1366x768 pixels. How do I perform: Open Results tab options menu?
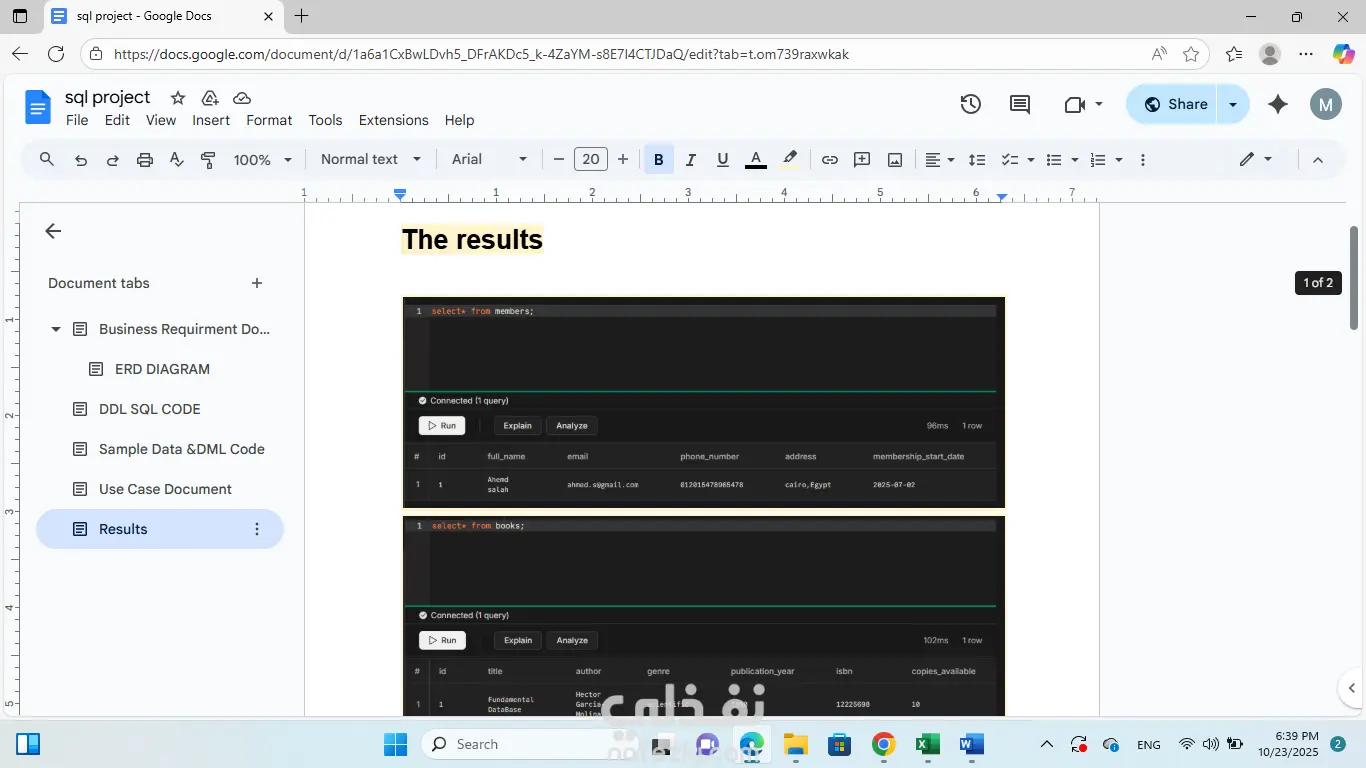(x=257, y=529)
